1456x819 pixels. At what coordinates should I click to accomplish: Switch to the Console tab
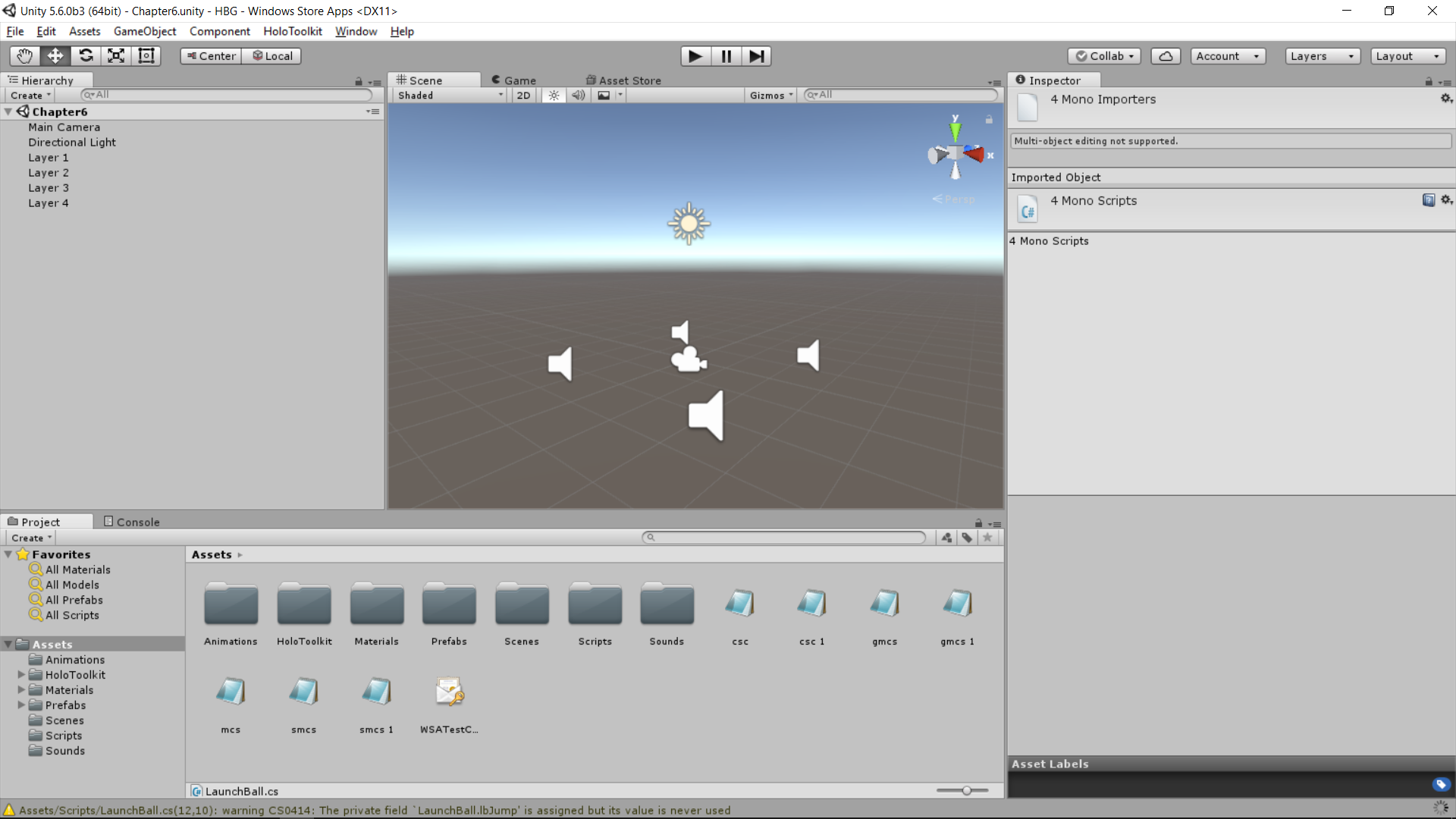coord(132,522)
